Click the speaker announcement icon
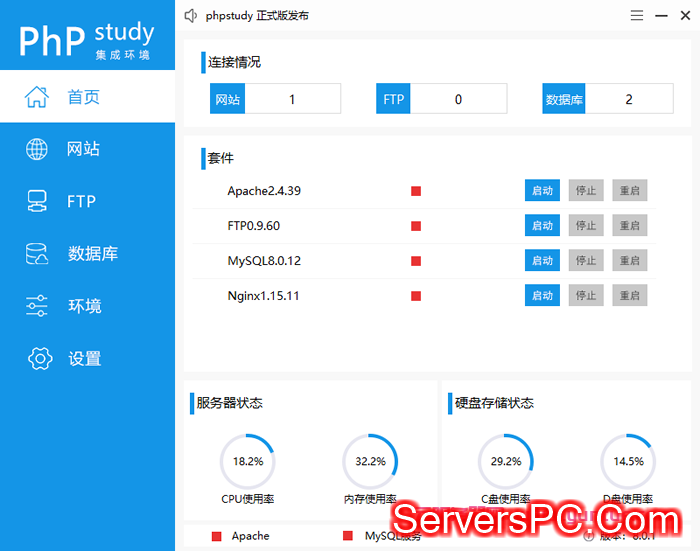Viewport: 700px width, 551px height. point(192,16)
